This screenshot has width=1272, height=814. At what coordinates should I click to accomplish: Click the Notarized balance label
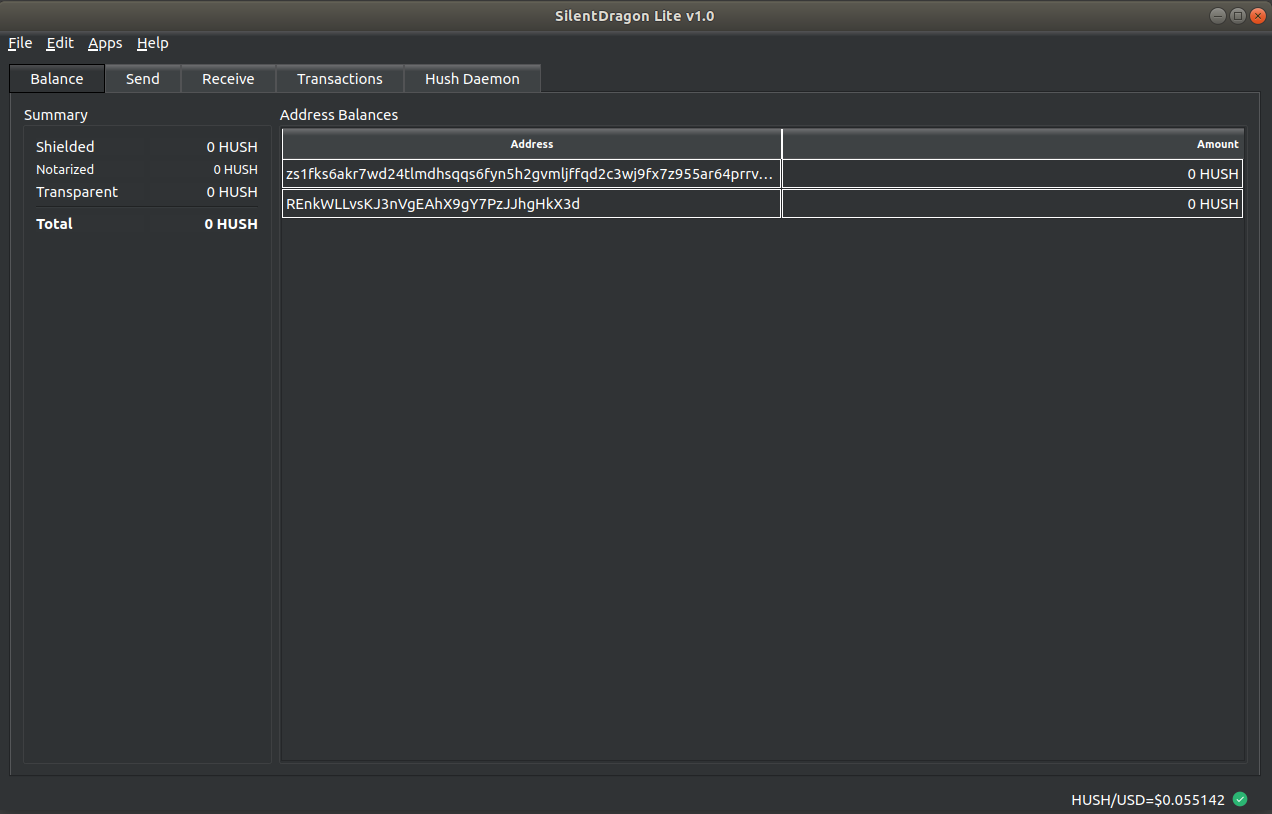(65, 170)
